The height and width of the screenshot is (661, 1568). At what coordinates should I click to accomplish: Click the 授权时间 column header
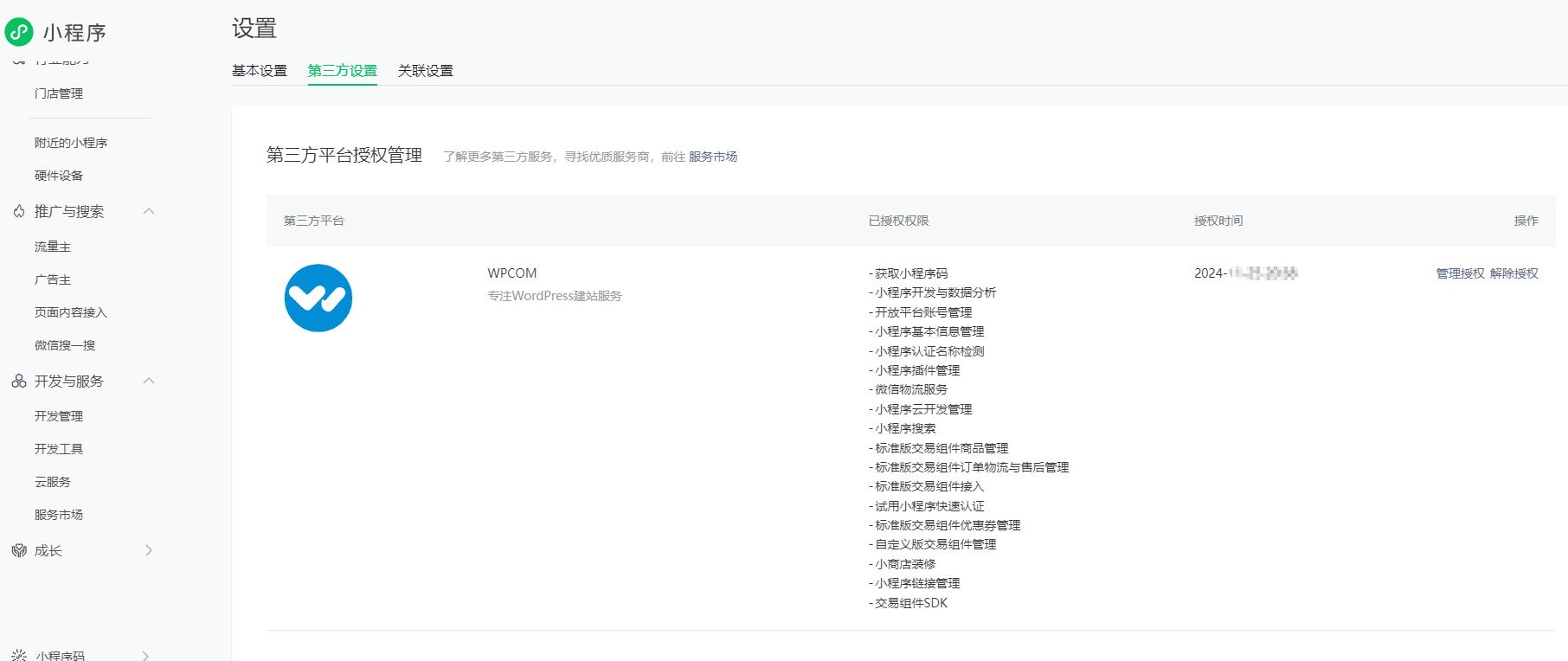tap(1218, 221)
